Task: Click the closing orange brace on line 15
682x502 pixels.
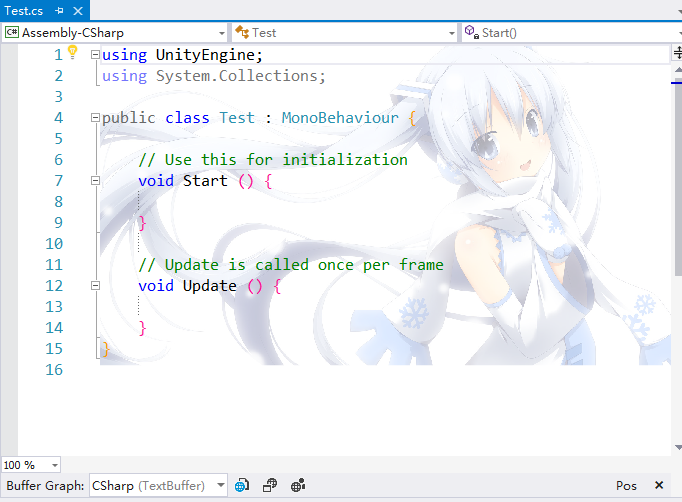Action: (x=106, y=349)
